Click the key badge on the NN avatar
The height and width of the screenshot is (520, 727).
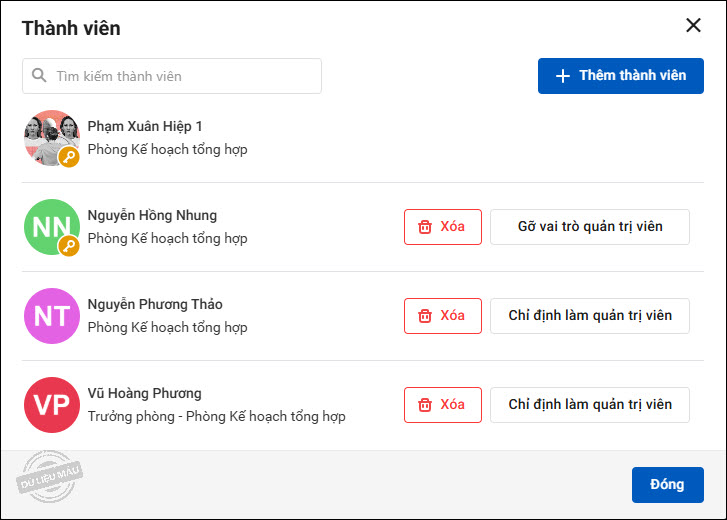69,246
